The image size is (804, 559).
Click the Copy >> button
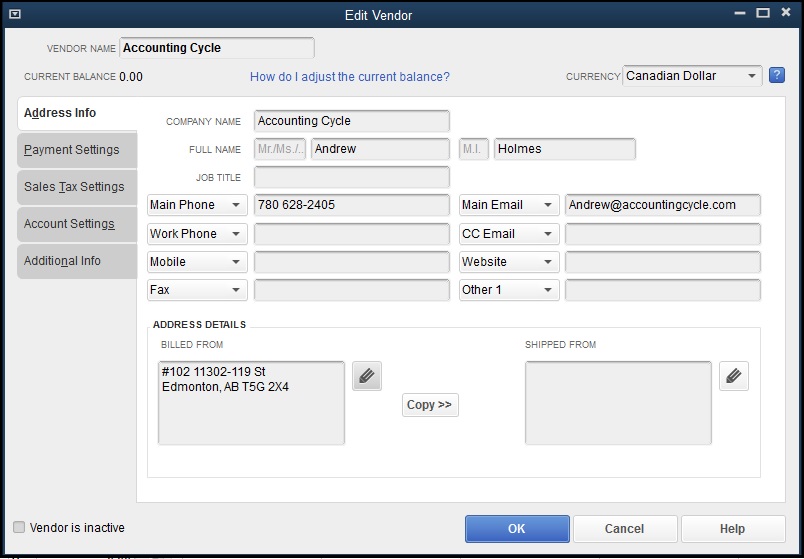(430, 405)
